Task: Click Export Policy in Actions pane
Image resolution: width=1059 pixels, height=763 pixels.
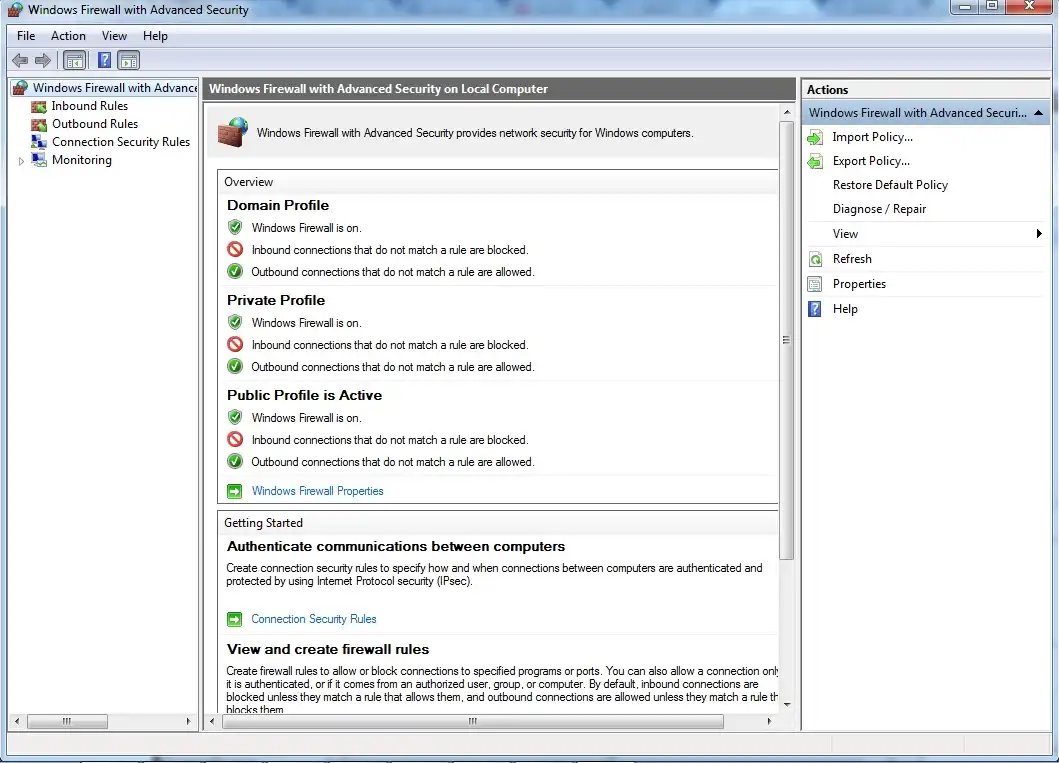Action: (x=871, y=161)
